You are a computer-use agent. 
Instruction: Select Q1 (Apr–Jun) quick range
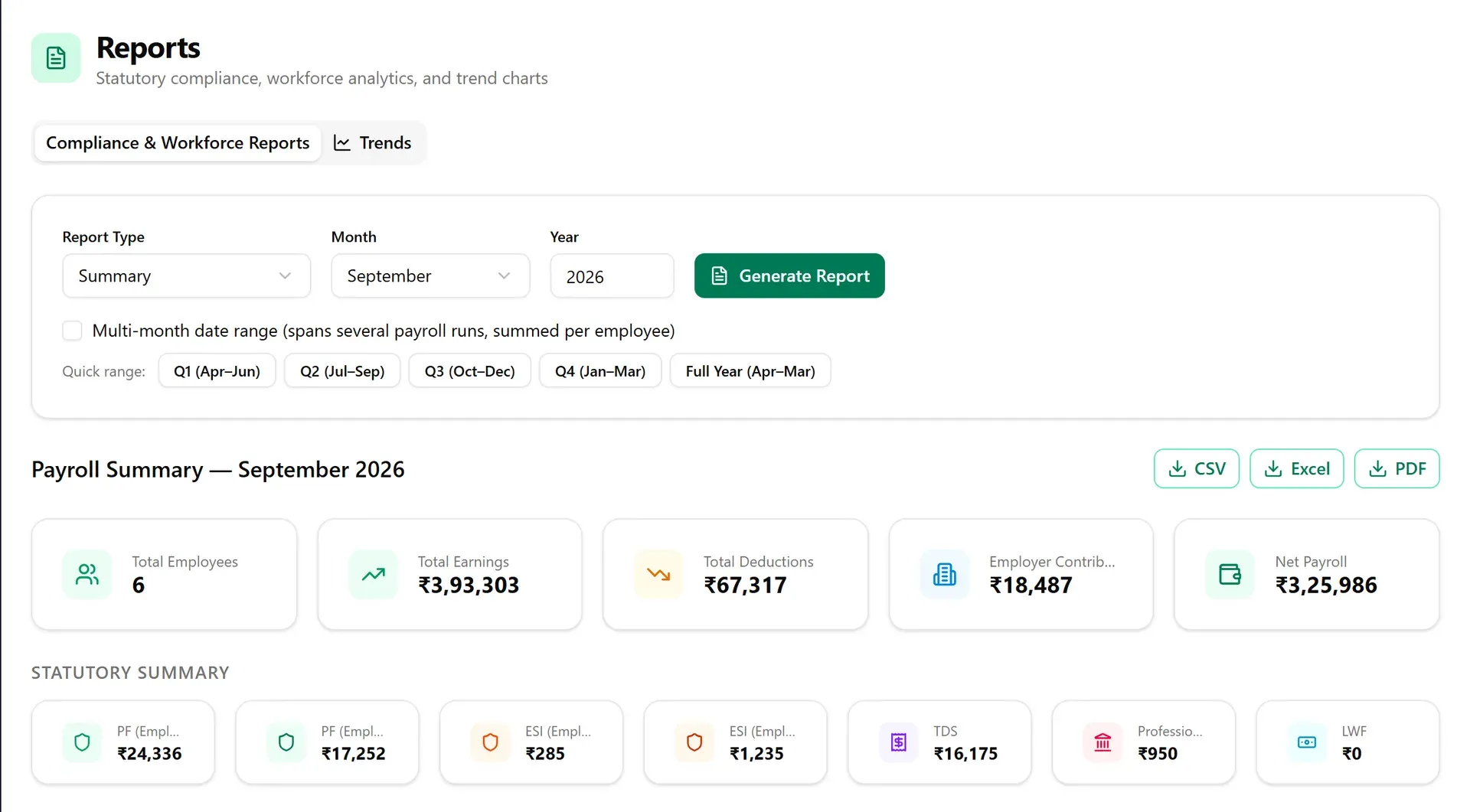coord(217,371)
